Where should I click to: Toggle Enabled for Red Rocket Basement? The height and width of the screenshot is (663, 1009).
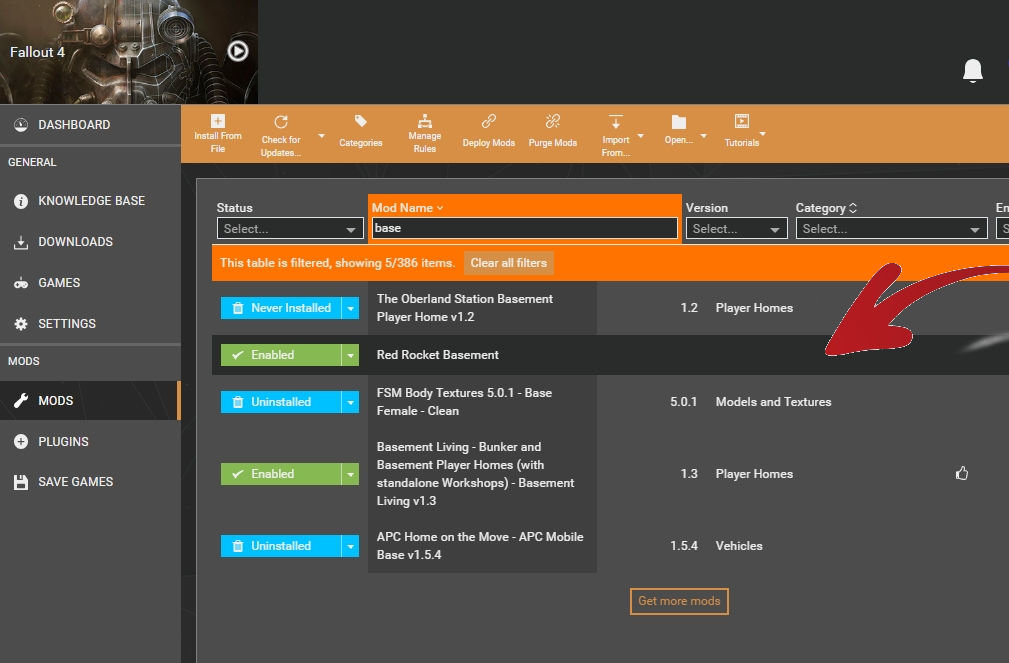[281, 355]
